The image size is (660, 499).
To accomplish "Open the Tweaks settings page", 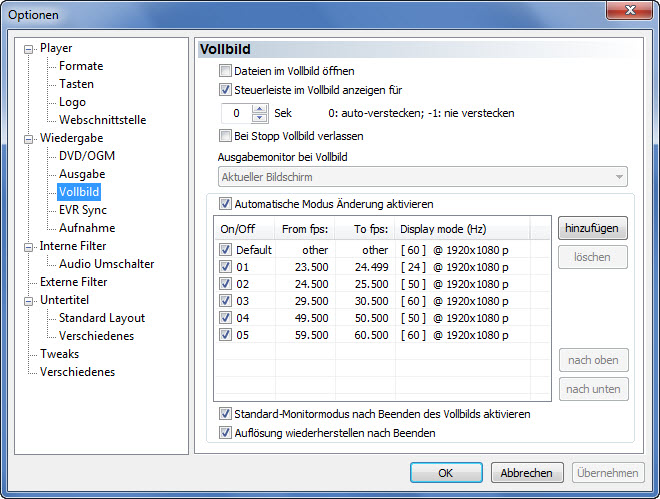I will [x=59, y=354].
